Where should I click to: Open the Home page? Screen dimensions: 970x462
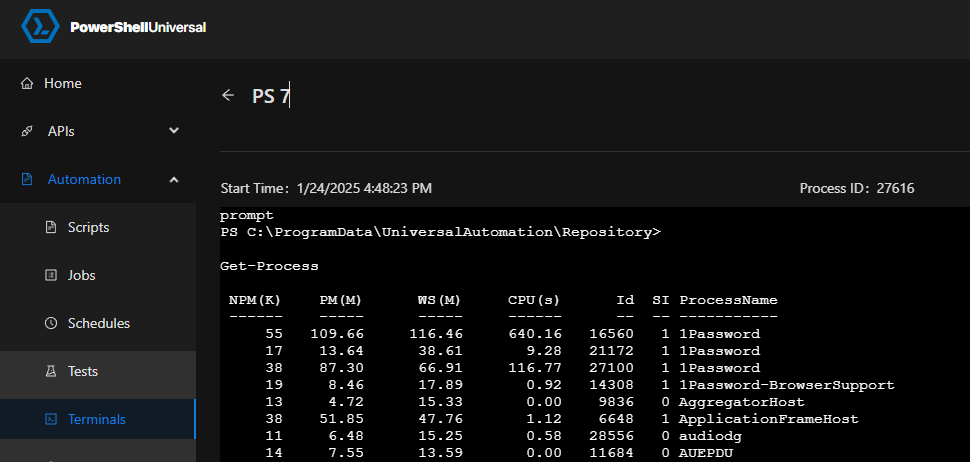63,83
